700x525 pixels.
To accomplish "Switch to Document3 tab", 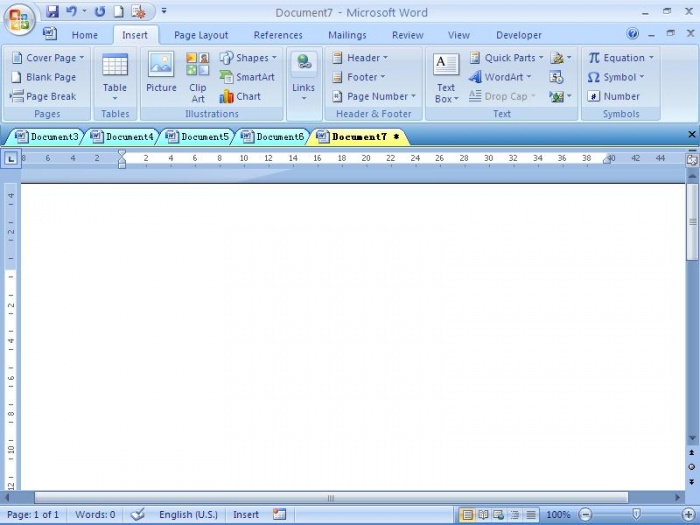I will tap(46, 137).
